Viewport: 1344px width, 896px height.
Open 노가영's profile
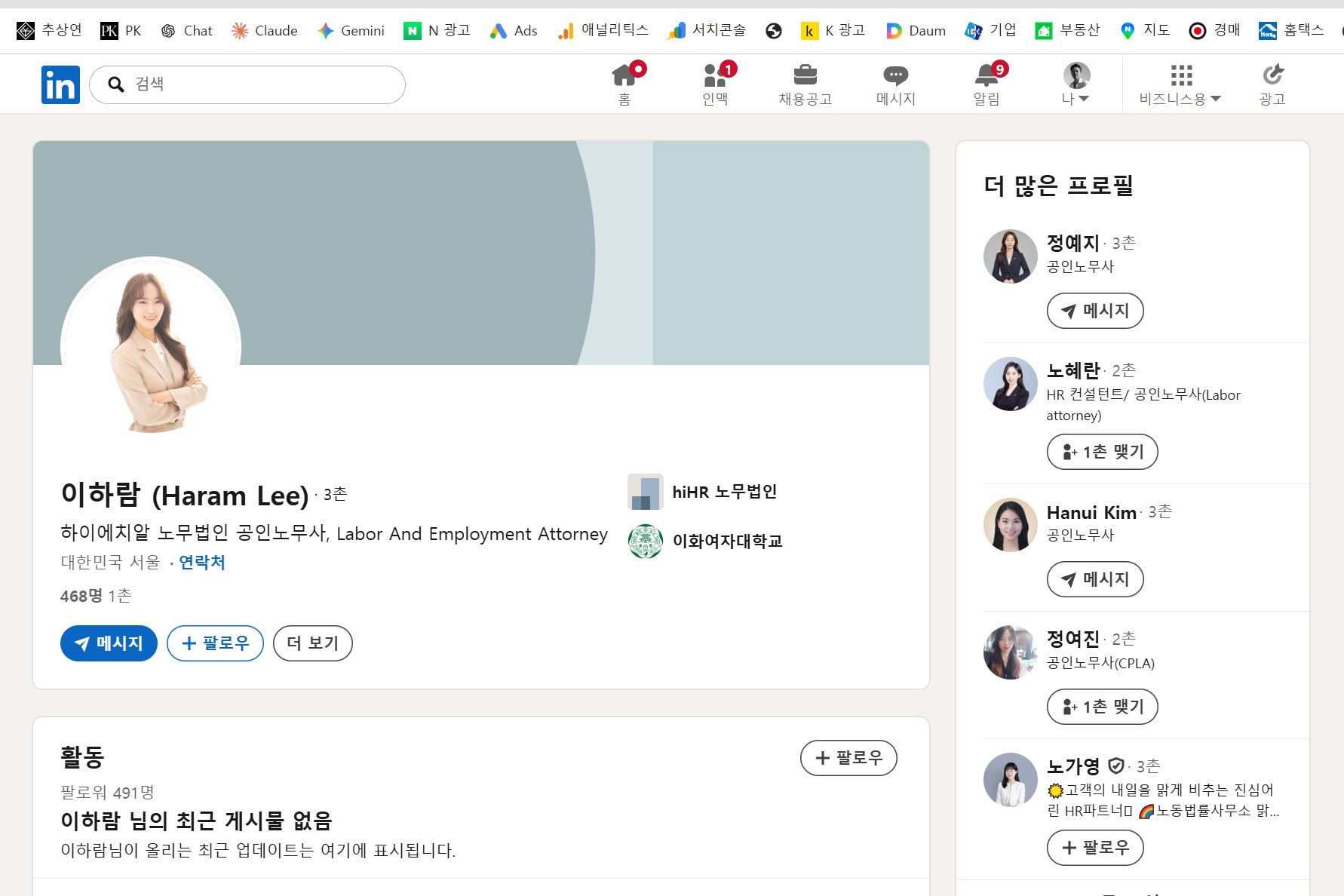tap(1073, 766)
